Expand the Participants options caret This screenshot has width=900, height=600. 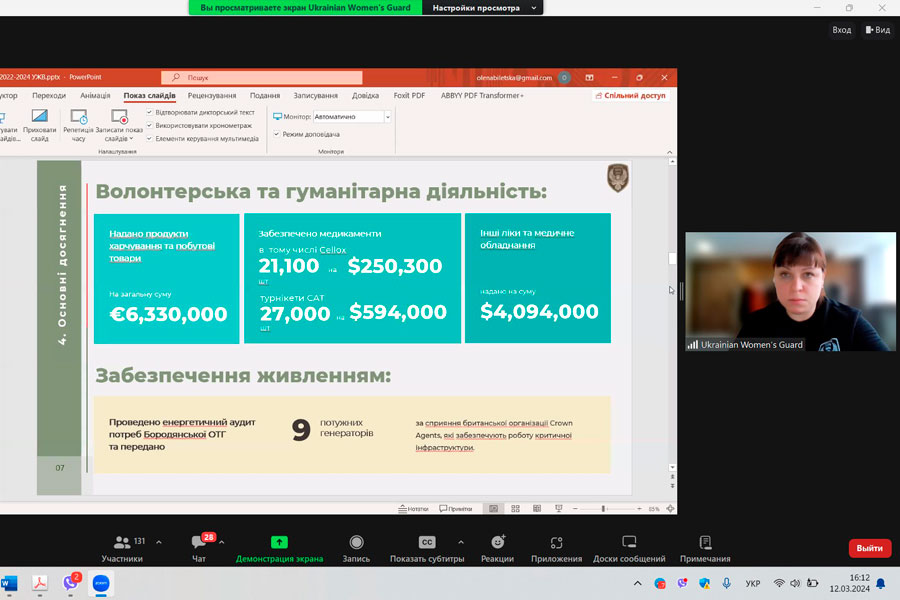[x=159, y=542]
